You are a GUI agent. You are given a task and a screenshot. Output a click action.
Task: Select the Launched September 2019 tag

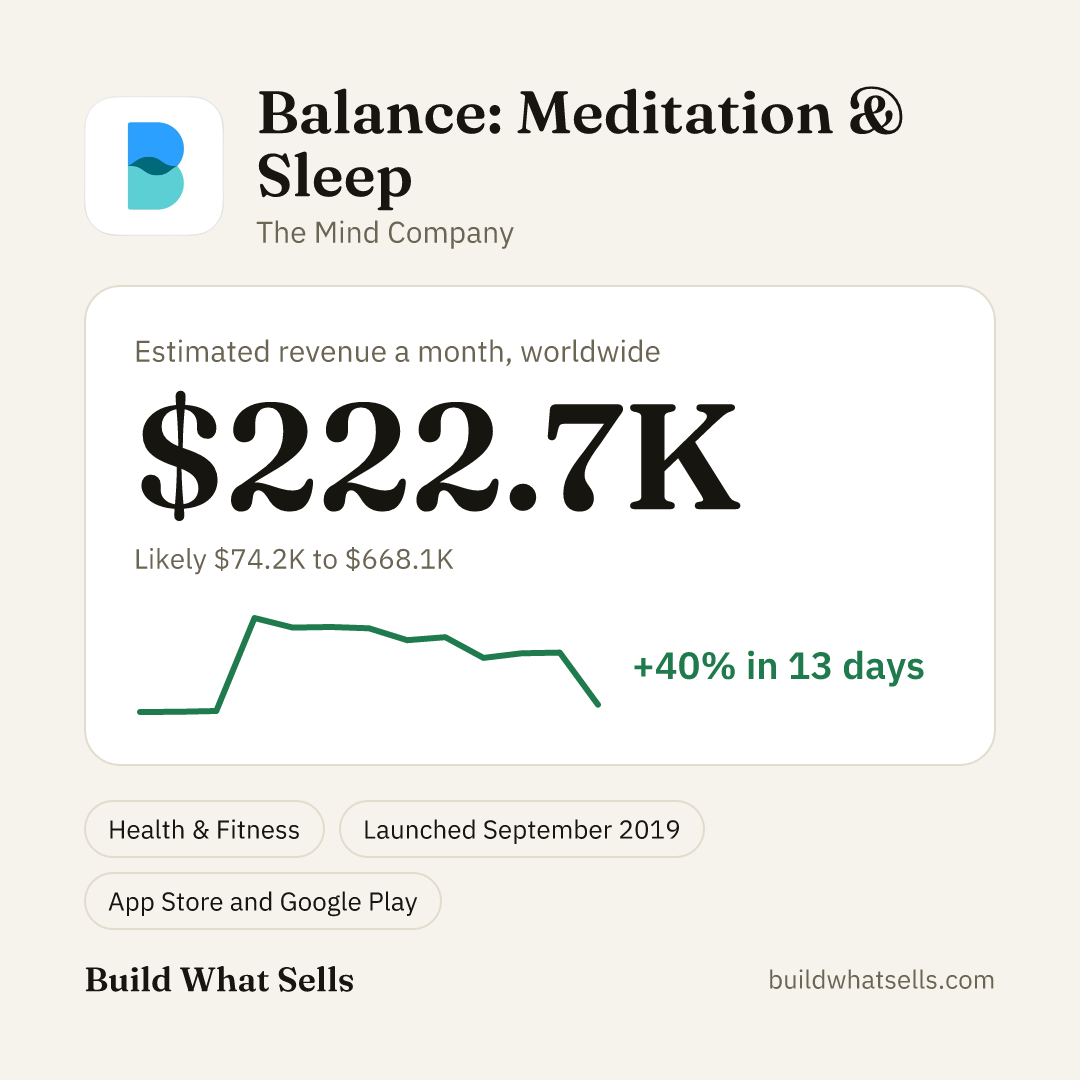521,829
